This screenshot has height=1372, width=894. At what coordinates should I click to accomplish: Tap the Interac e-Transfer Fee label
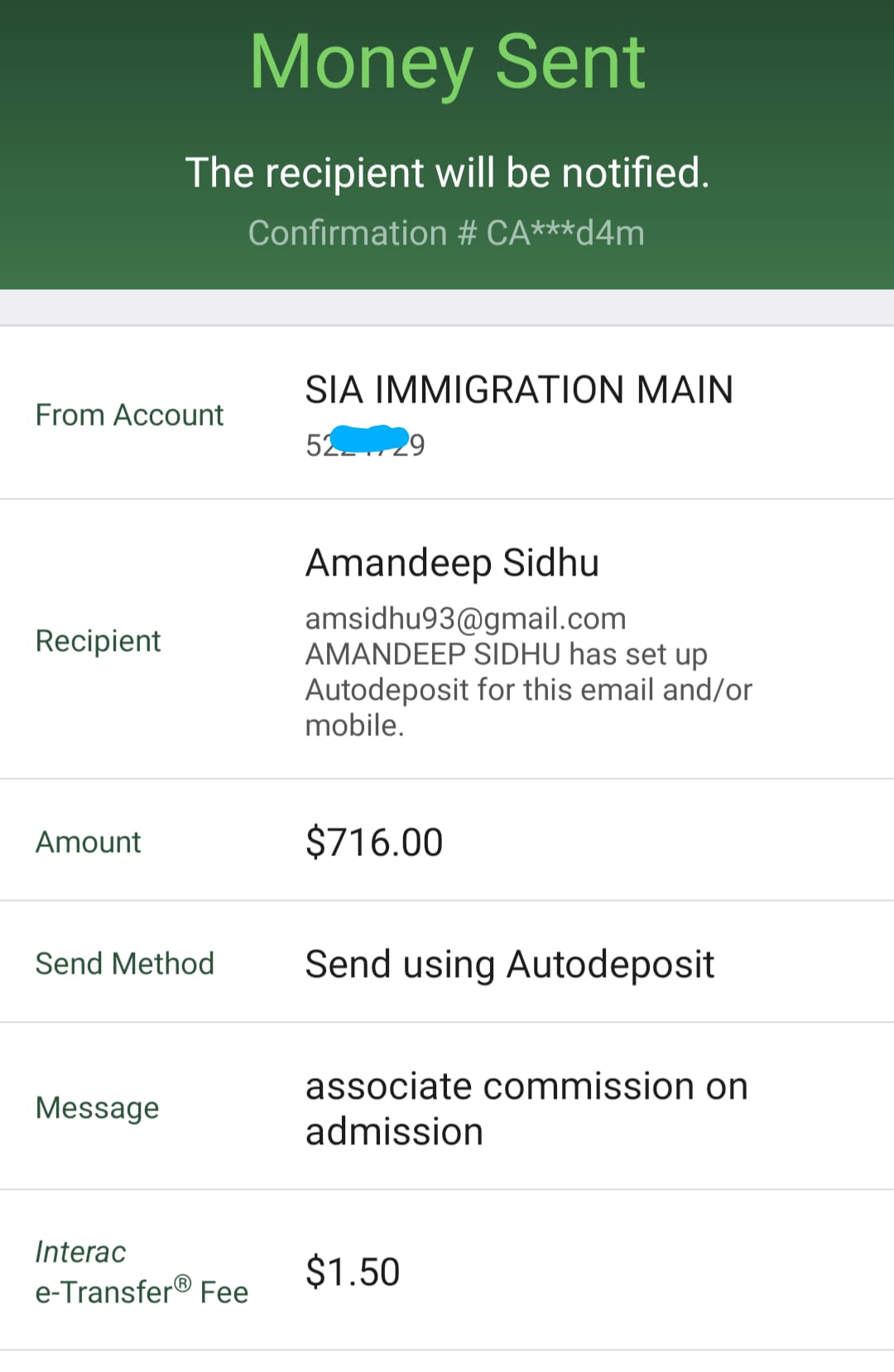click(142, 1272)
